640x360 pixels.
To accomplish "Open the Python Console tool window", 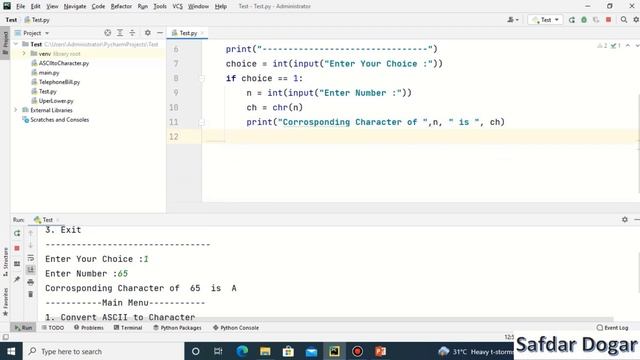I will pos(236,328).
